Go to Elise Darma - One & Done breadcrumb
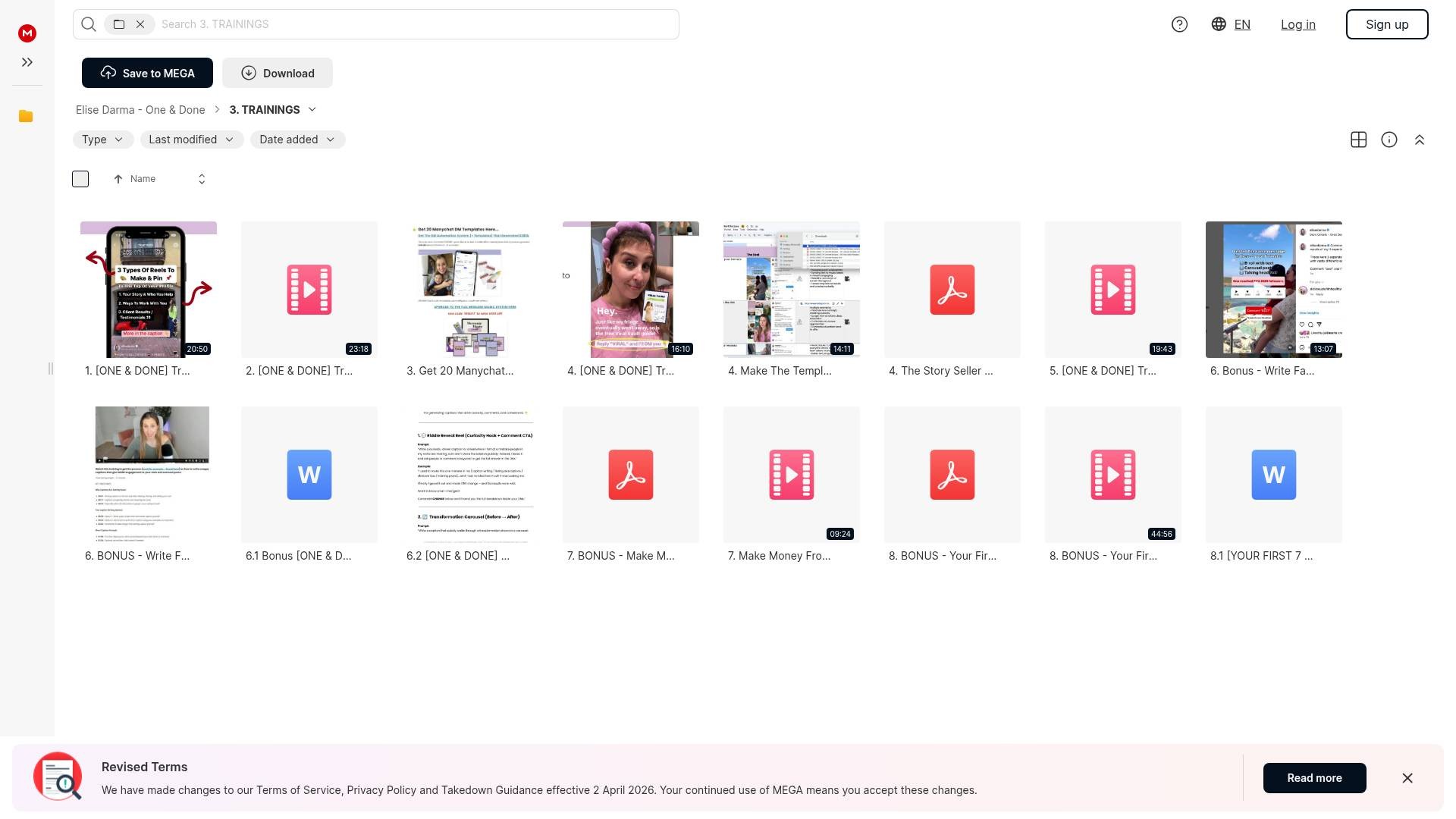 point(140,110)
